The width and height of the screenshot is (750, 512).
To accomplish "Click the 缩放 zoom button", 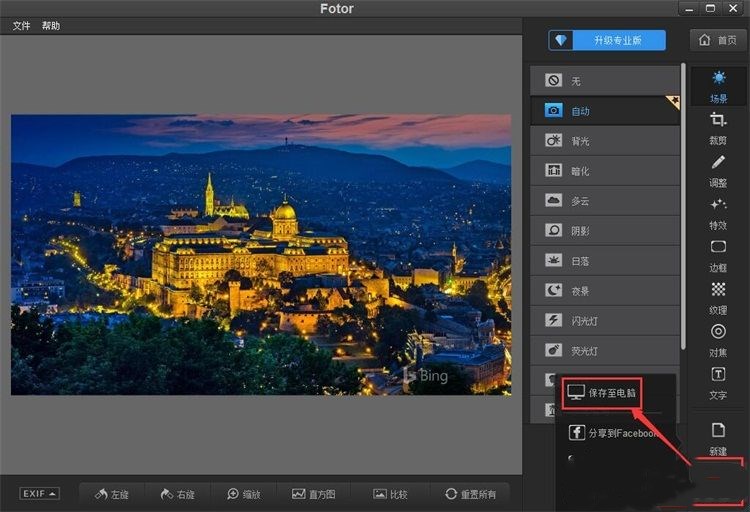I will click(x=244, y=494).
